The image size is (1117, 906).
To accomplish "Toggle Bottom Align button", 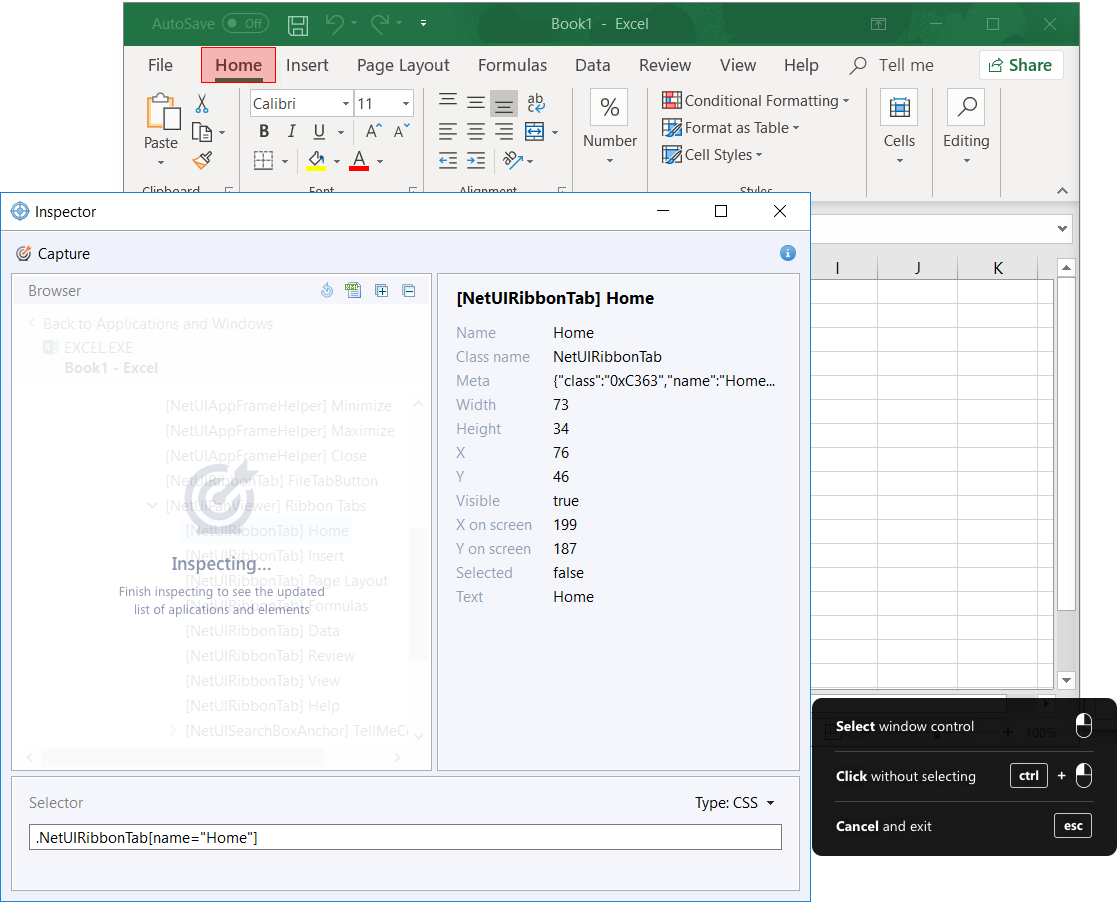I will click(x=504, y=104).
